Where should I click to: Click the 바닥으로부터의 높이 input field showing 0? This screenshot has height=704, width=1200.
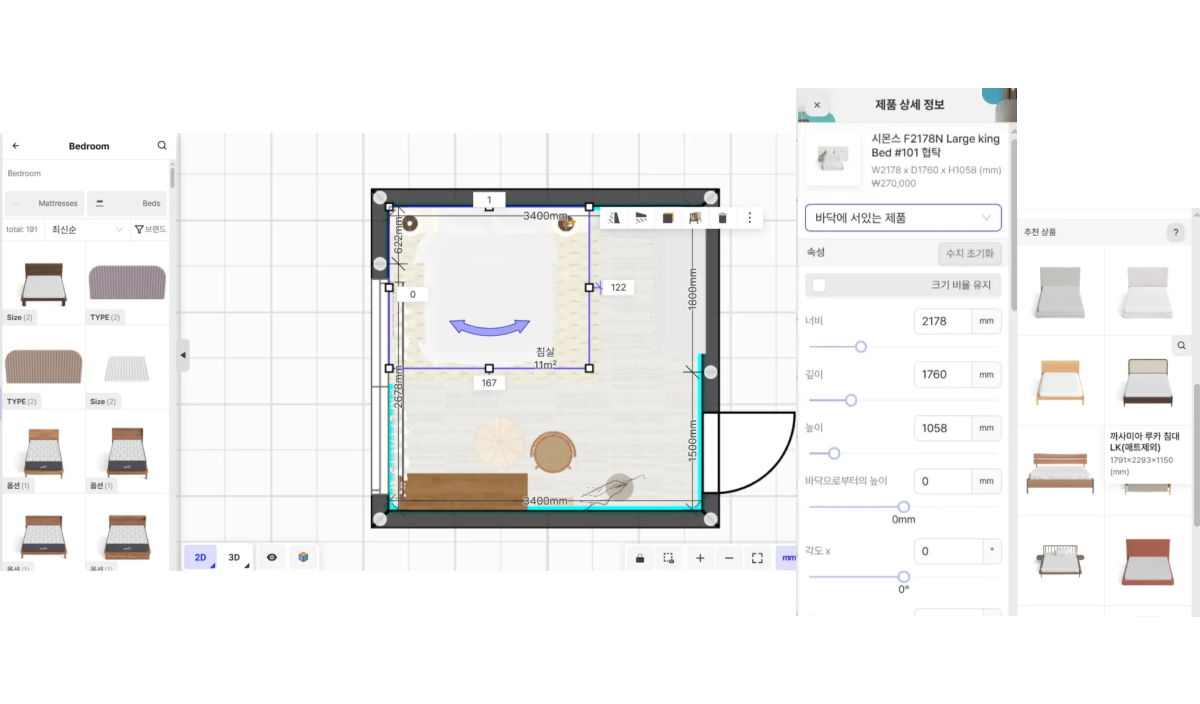point(943,481)
